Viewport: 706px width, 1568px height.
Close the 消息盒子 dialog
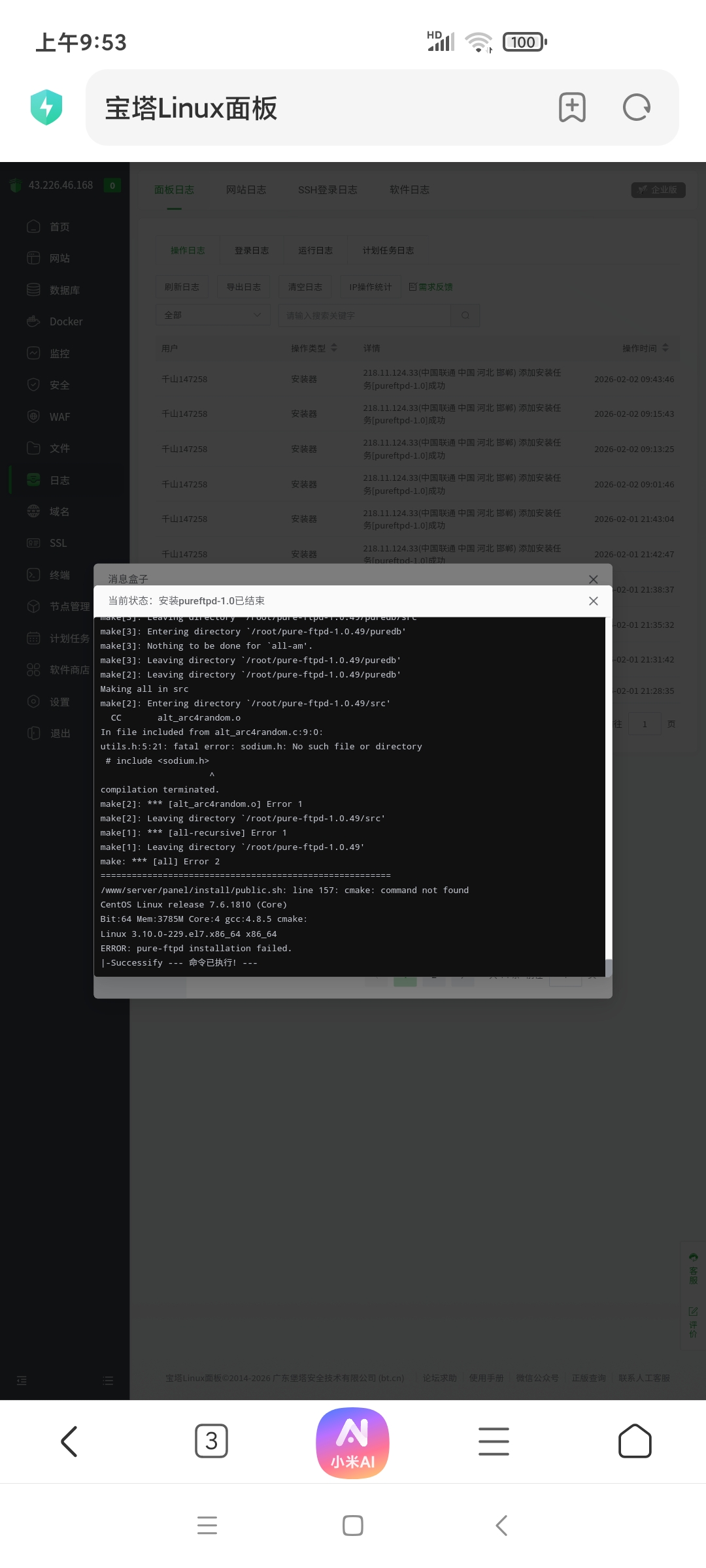(593, 580)
